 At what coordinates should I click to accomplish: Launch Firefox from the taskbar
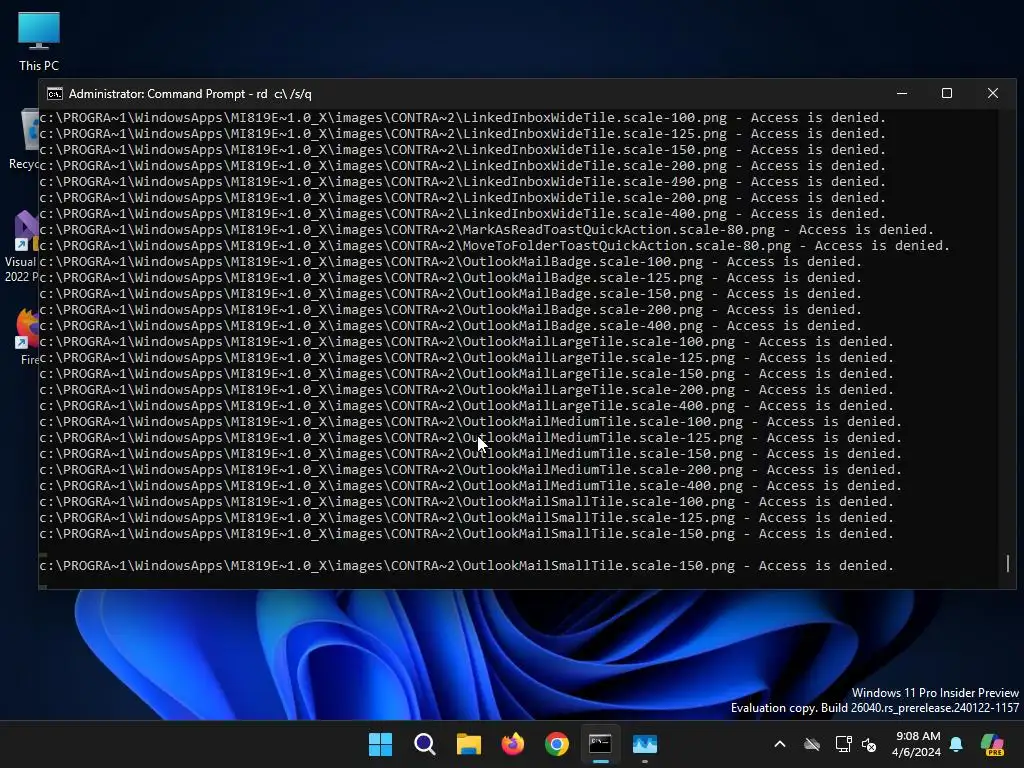(x=513, y=744)
